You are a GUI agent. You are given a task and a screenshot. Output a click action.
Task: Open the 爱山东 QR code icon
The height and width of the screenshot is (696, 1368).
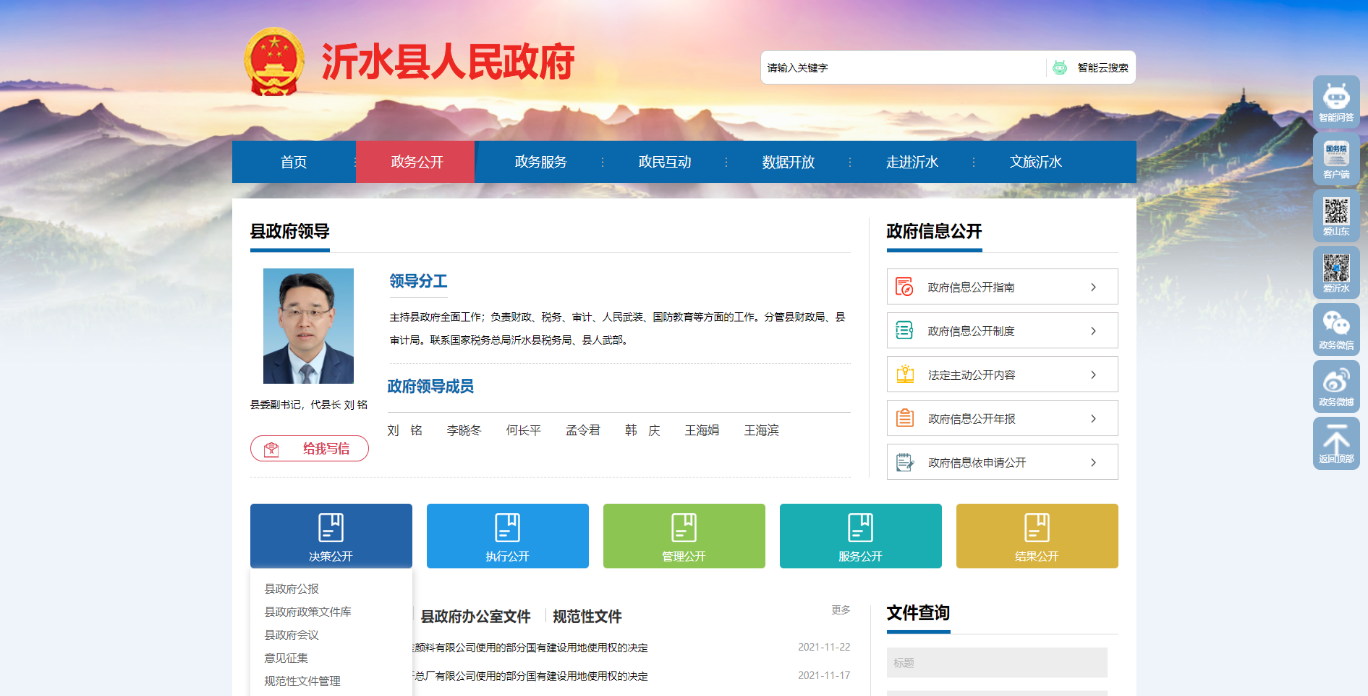click(1335, 215)
